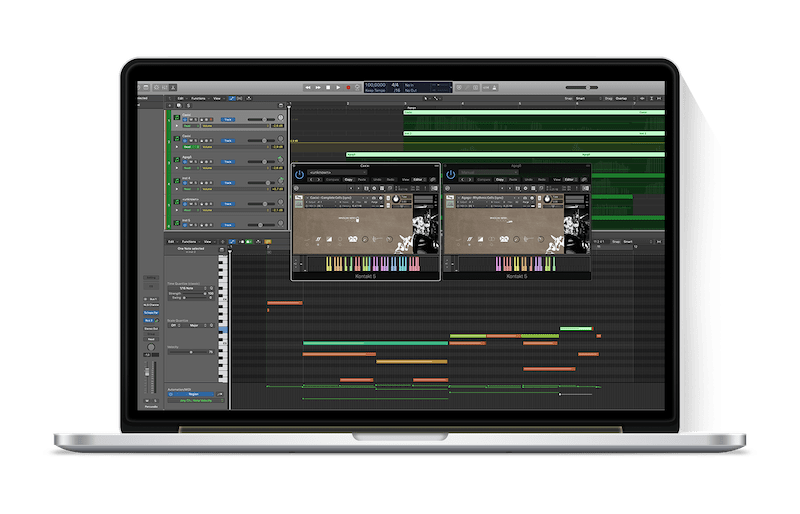Click the red record button
Screen dimensions: 800x514
(348, 88)
